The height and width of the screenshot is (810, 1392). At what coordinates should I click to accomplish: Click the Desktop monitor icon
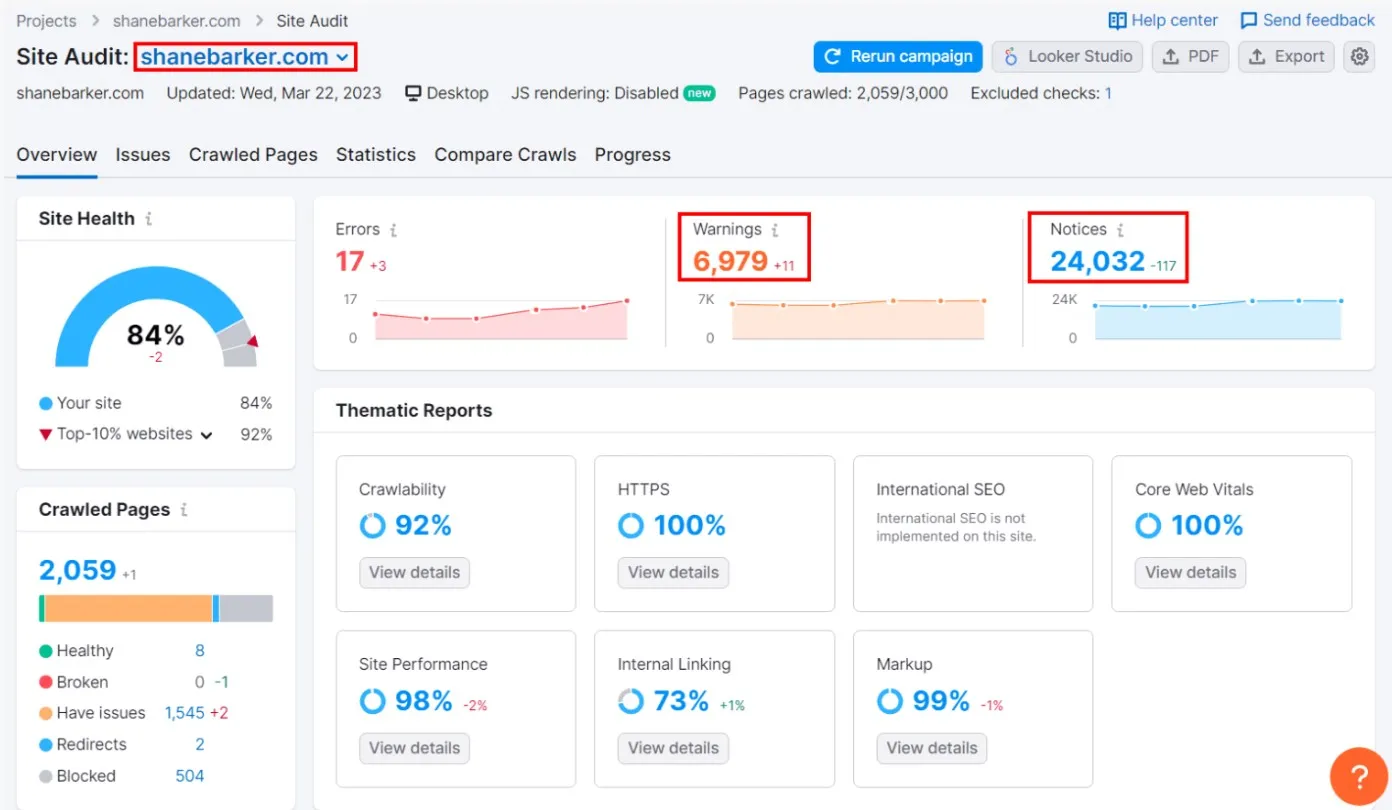click(x=413, y=93)
